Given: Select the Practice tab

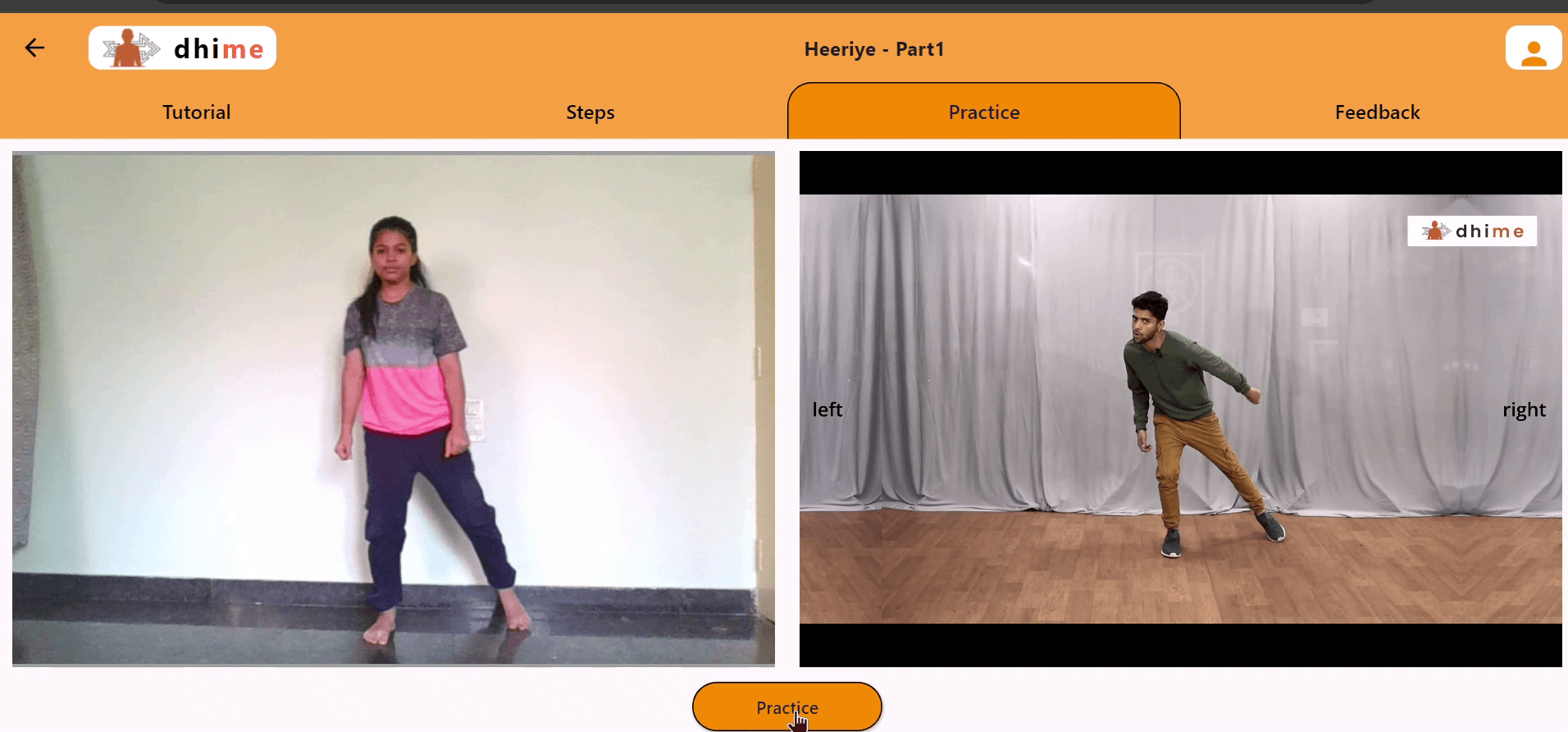Looking at the screenshot, I should pyautogui.click(x=983, y=112).
